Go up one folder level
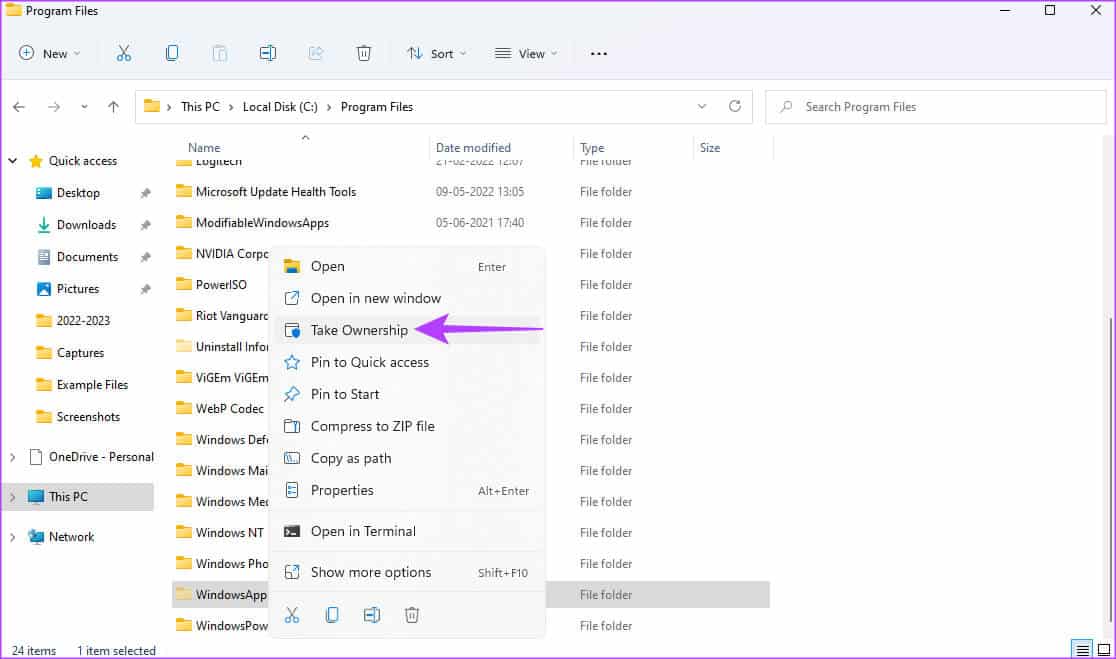The image size is (1116, 659). click(x=113, y=107)
